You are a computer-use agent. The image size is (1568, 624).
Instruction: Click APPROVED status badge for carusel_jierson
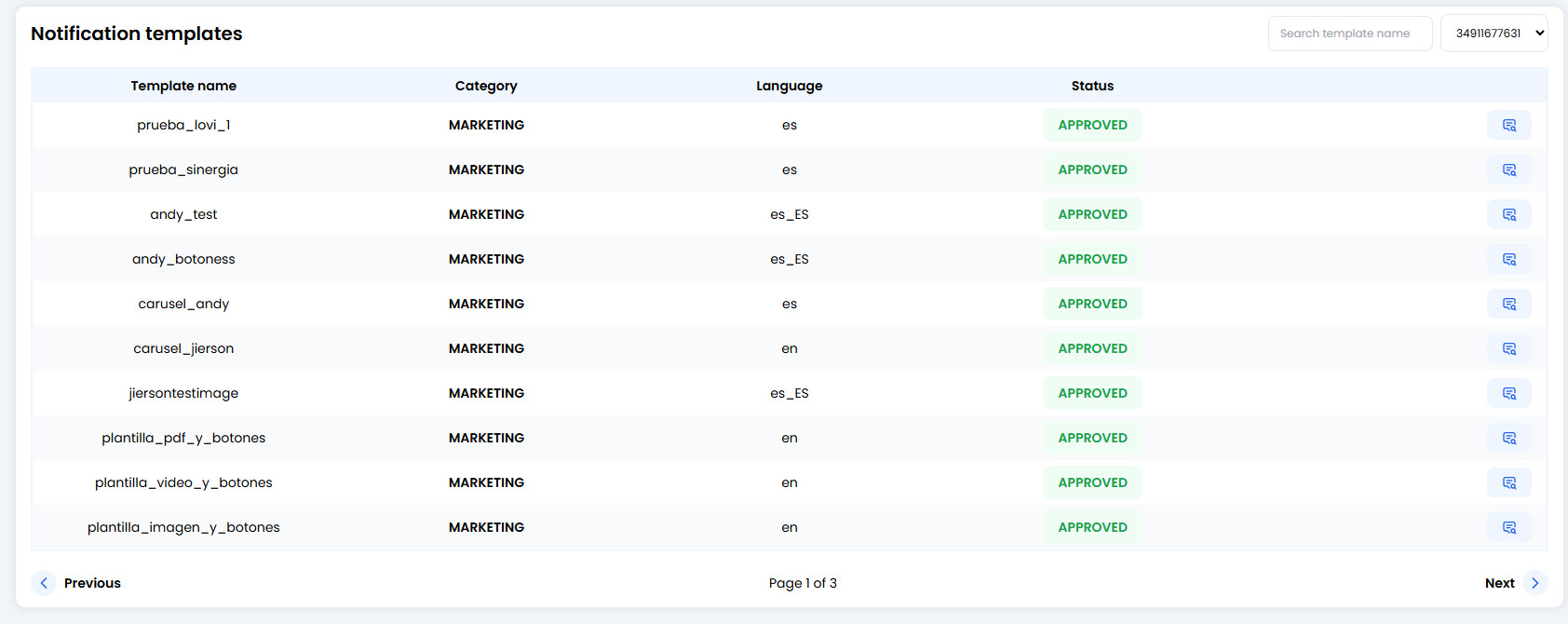[x=1092, y=348]
